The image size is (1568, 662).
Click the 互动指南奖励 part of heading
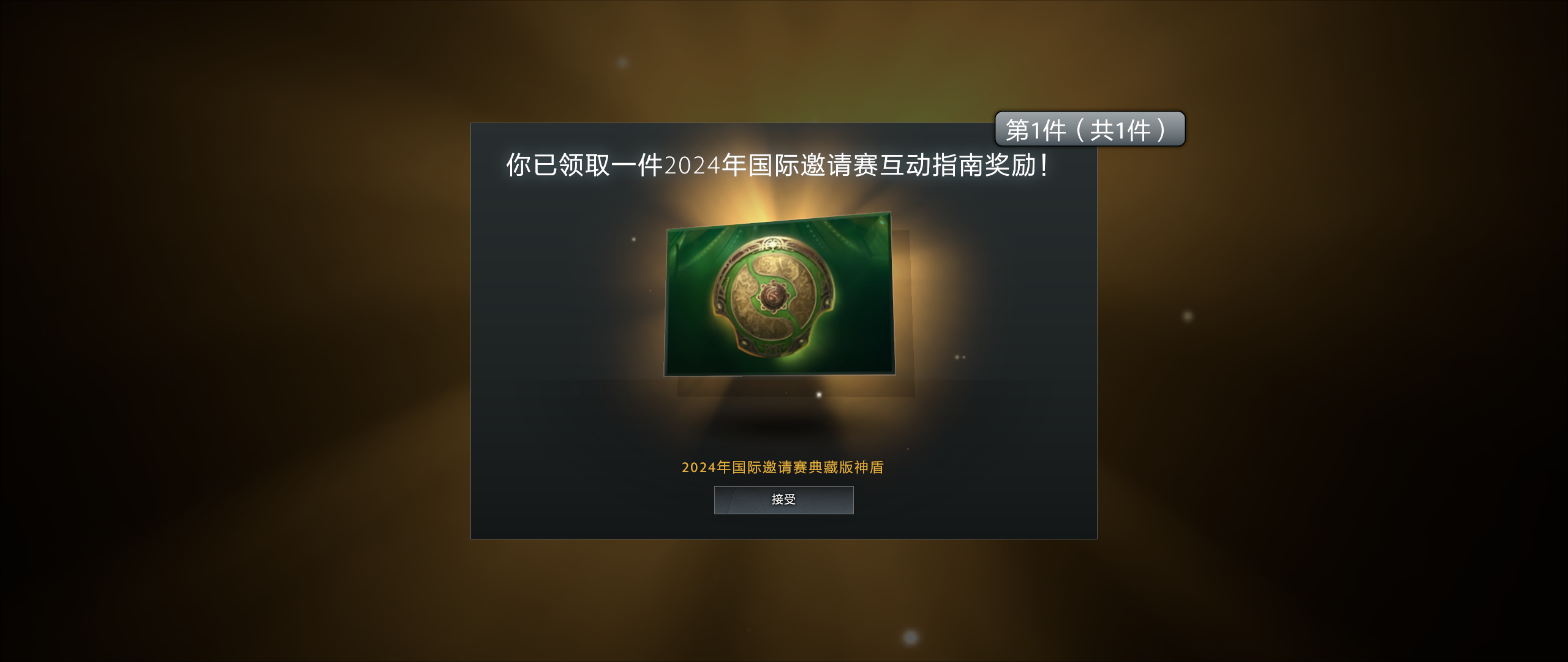[957, 165]
